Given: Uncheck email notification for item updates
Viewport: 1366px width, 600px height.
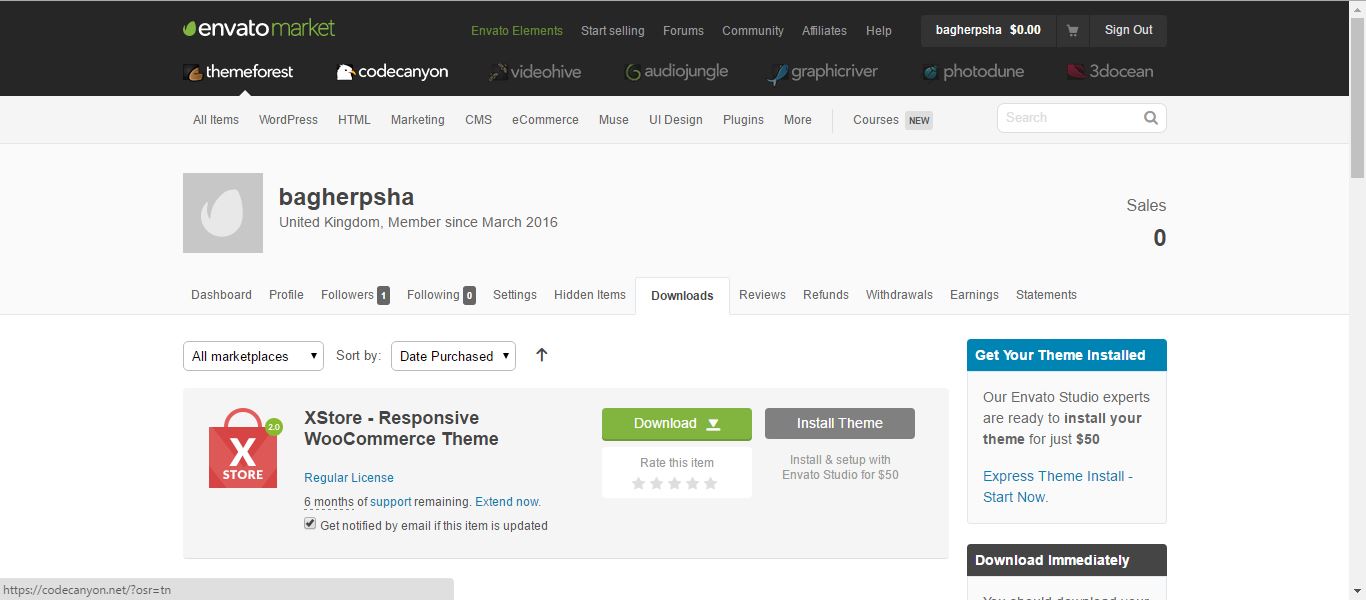Looking at the screenshot, I should point(310,524).
